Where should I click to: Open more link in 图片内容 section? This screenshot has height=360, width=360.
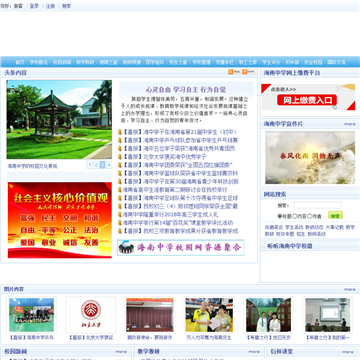[x=349, y=289]
